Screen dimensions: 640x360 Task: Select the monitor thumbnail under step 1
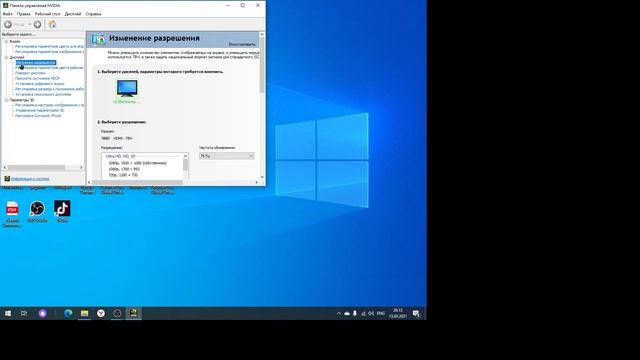point(127,88)
